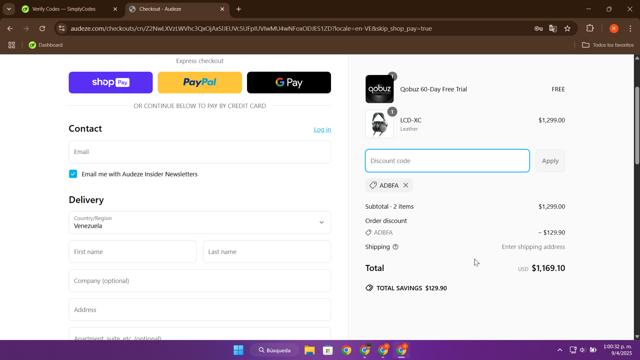Open Chrome three-dot menu
Viewport: 640px width, 360px height.
coord(630,29)
